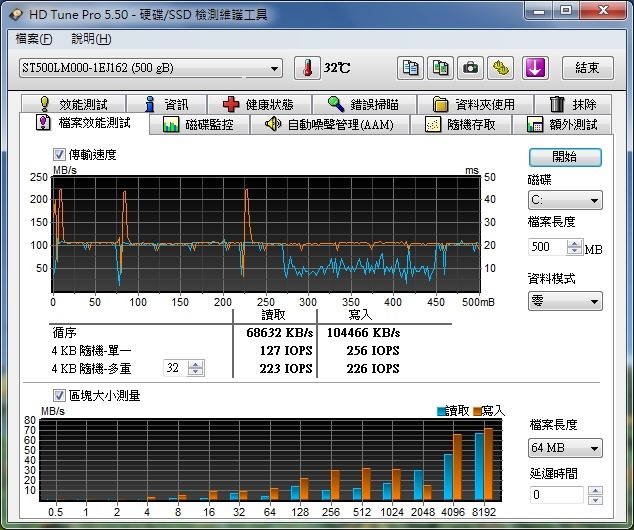The width and height of the screenshot is (634, 530).
Task: Click the 循序 sequential row label
Action: [64, 333]
